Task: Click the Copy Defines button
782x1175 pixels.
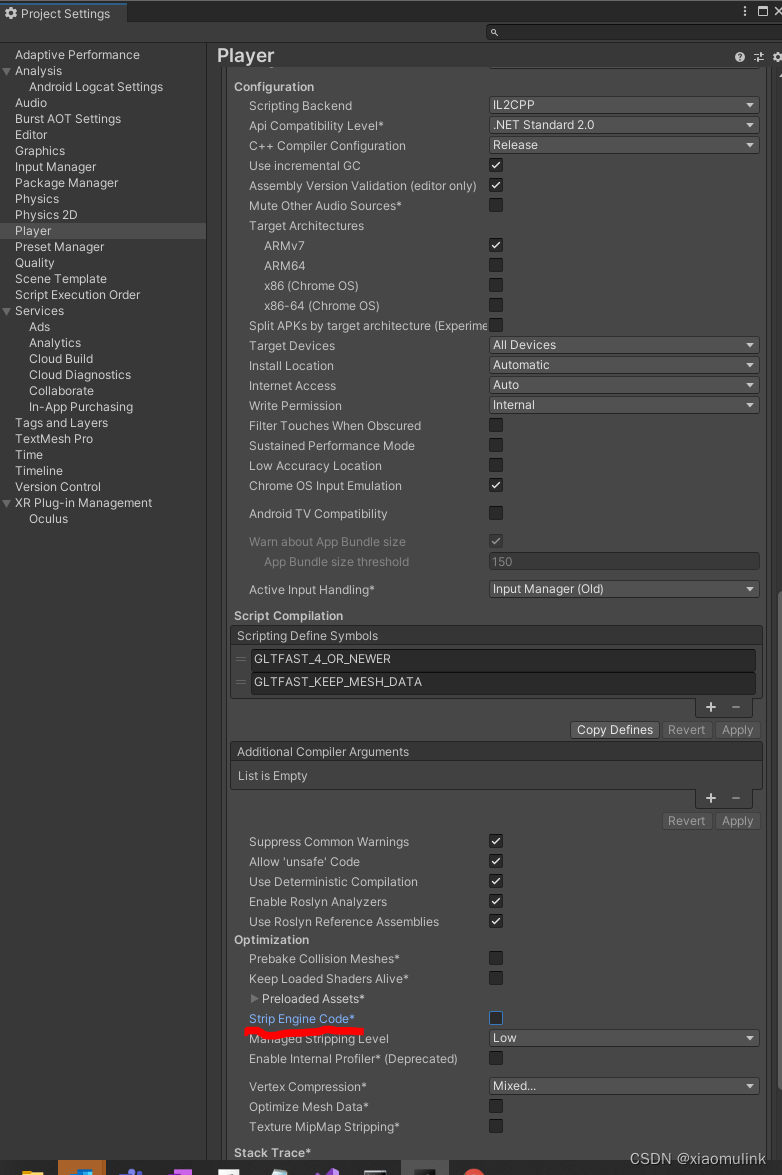Action: 614,730
